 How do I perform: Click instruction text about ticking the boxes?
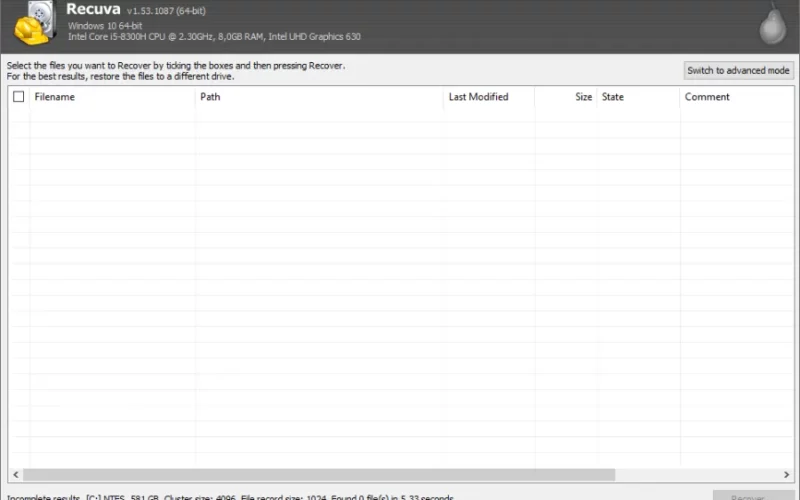coord(176,65)
